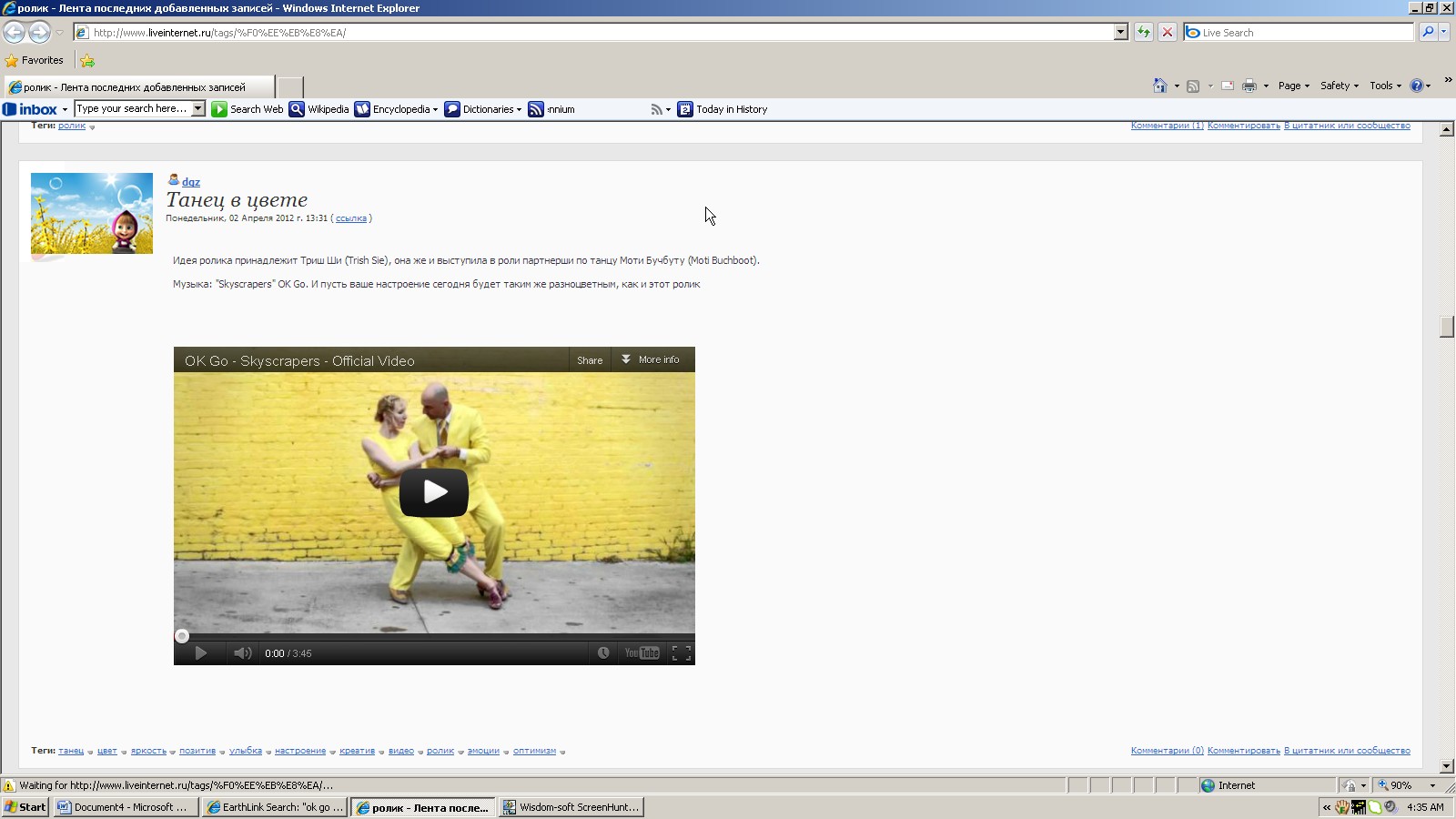Click the post title Танец в цвете
This screenshot has width=1456, height=819.
coord(237,200)
